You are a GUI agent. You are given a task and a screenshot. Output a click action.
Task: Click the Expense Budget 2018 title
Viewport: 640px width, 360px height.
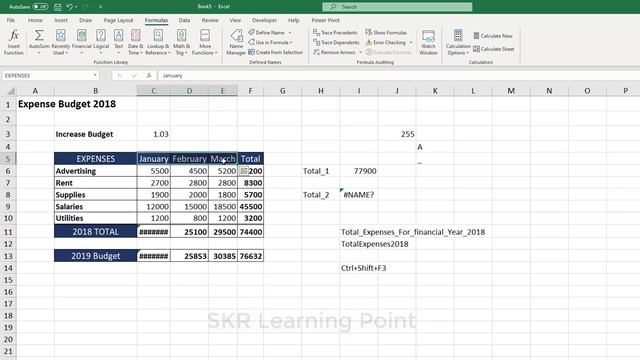point(67,104)
